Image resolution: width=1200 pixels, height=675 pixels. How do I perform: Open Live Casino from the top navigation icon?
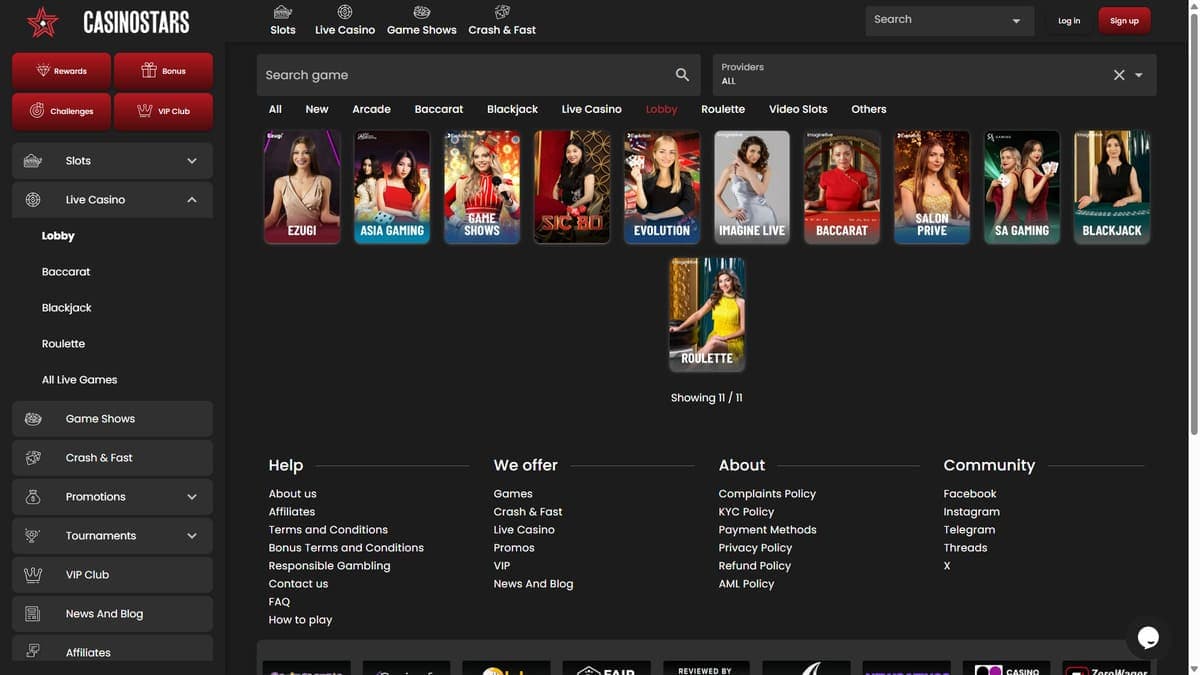click(x=345, y=12)
